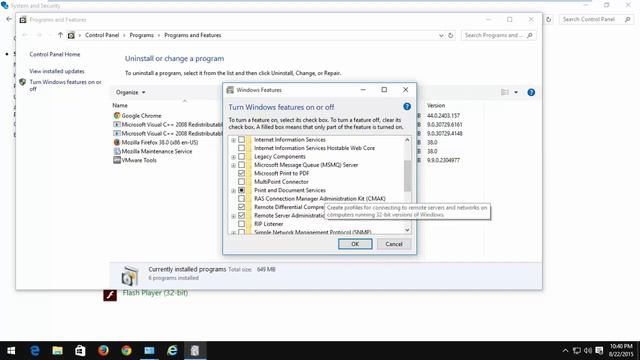The height and width of the screenshot is (360, 640).
Task: Check RIP Listener checkbox
Action: pos(242,224)
